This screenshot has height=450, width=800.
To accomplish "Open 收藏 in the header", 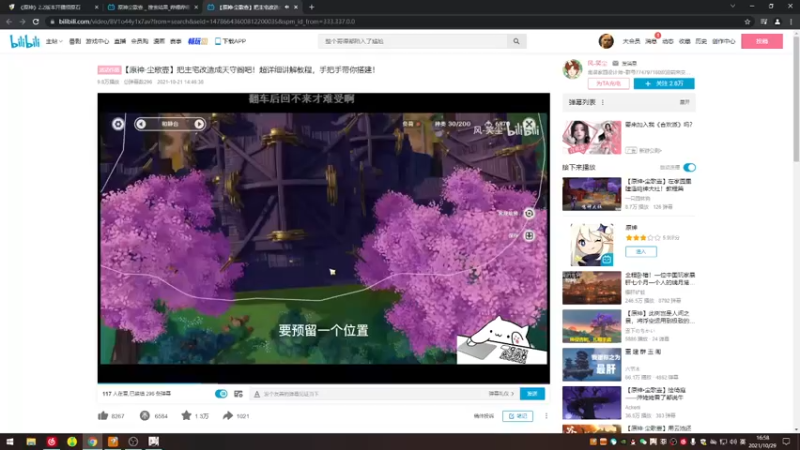I will pyautogui.click(x=685, y=41).
